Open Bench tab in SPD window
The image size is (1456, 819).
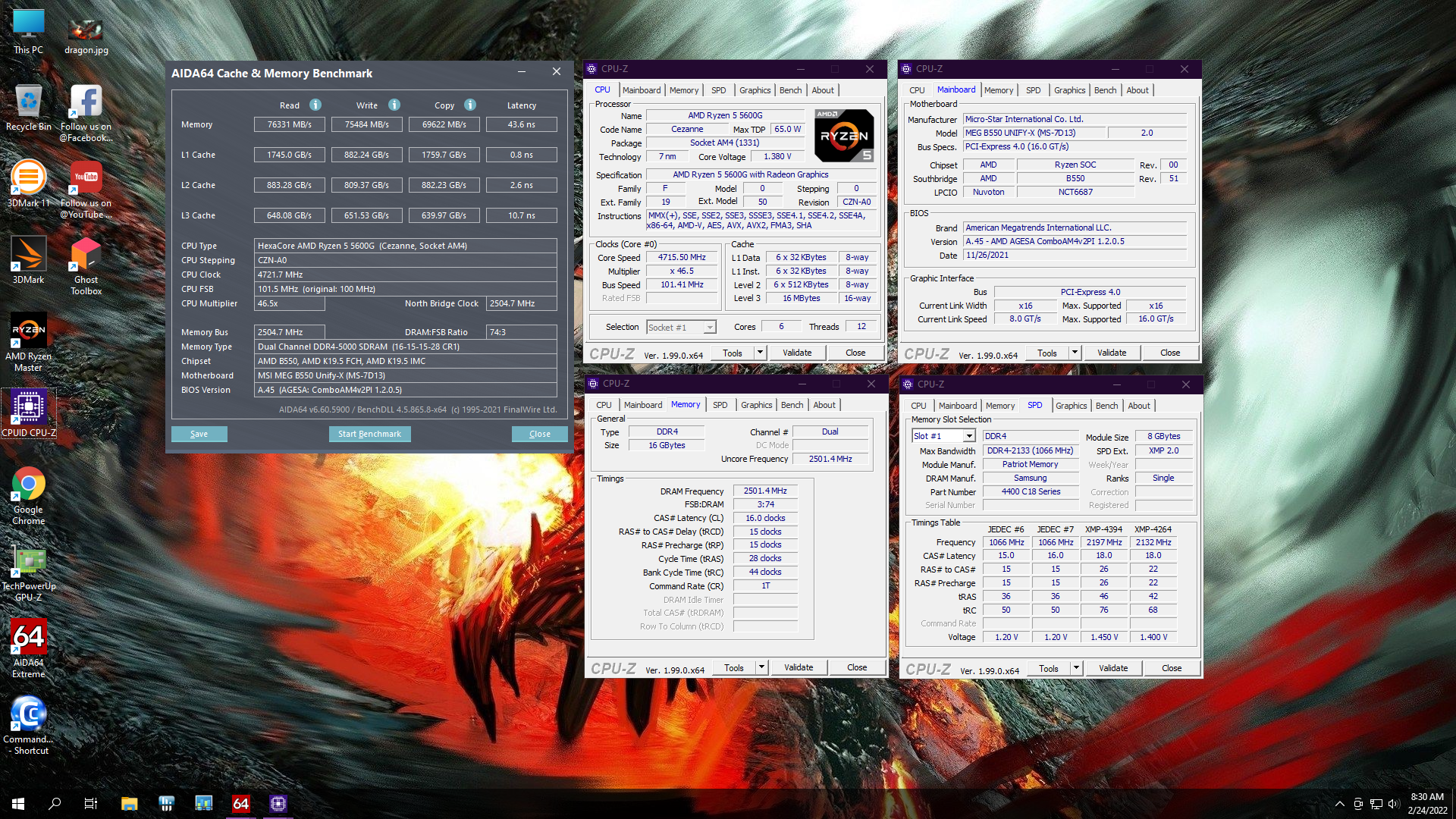[x=1106, y=406]
